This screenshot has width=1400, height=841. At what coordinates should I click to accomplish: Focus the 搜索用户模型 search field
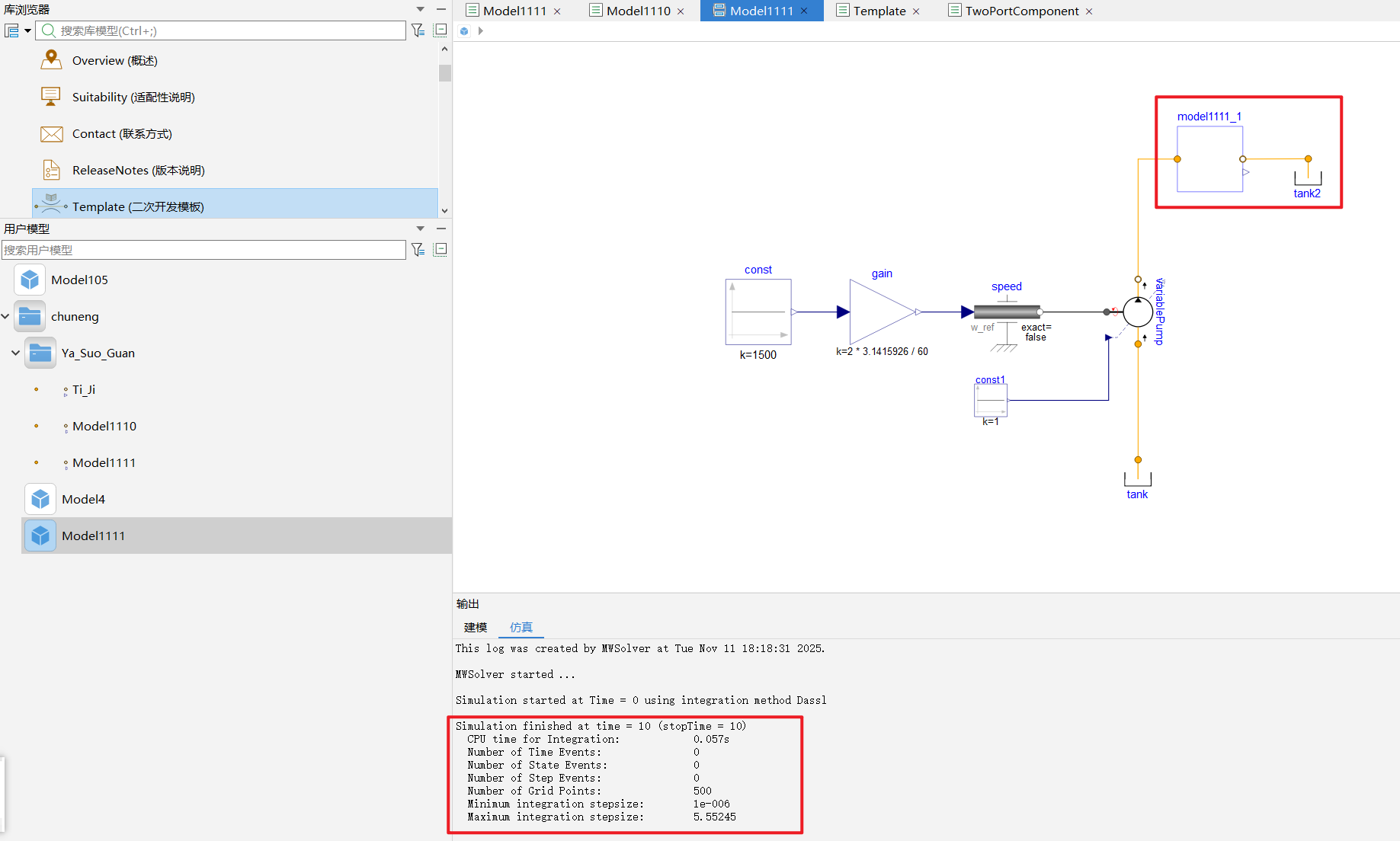pos(203,250)
